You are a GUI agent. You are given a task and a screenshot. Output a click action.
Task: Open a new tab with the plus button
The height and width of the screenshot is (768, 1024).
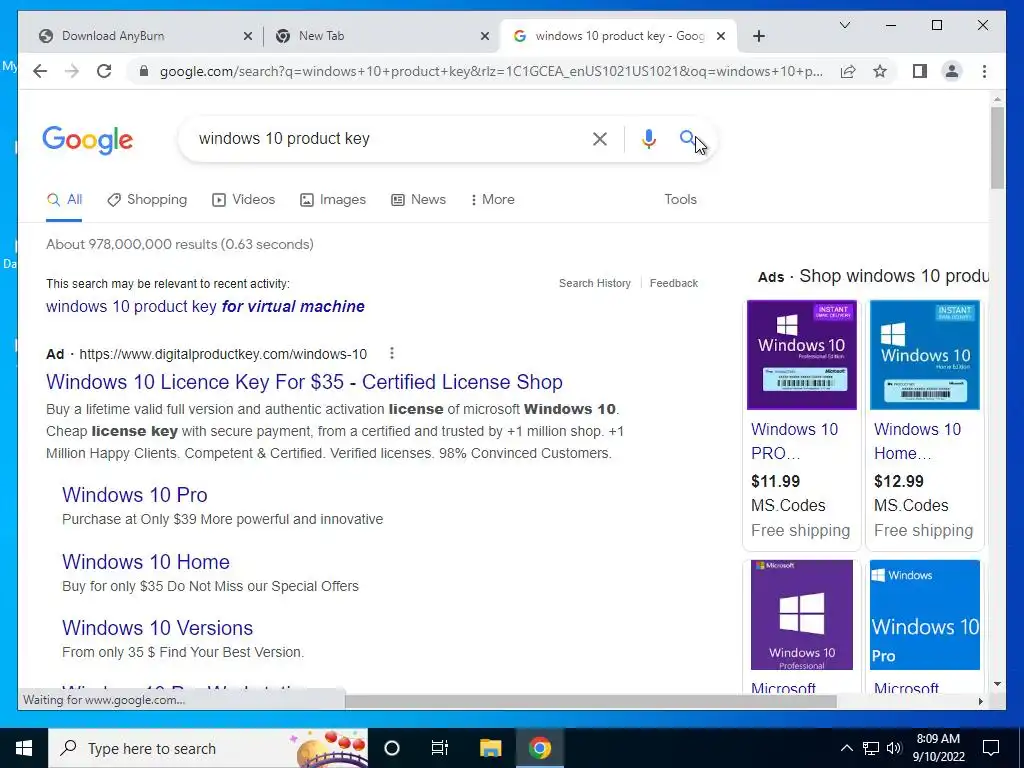tap(758, 36)
